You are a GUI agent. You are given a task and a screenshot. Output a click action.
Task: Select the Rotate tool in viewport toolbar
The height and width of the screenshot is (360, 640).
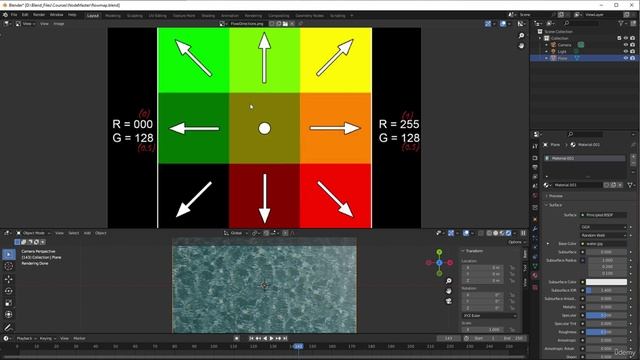pos(9,291)
